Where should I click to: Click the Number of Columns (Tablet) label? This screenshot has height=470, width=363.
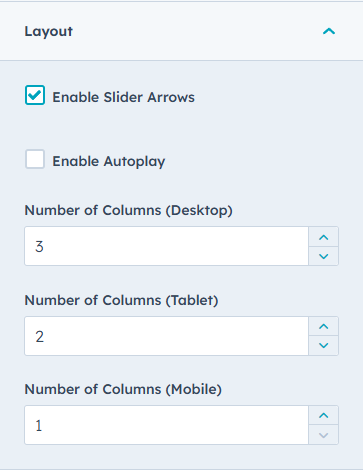(x=121, y=300)
